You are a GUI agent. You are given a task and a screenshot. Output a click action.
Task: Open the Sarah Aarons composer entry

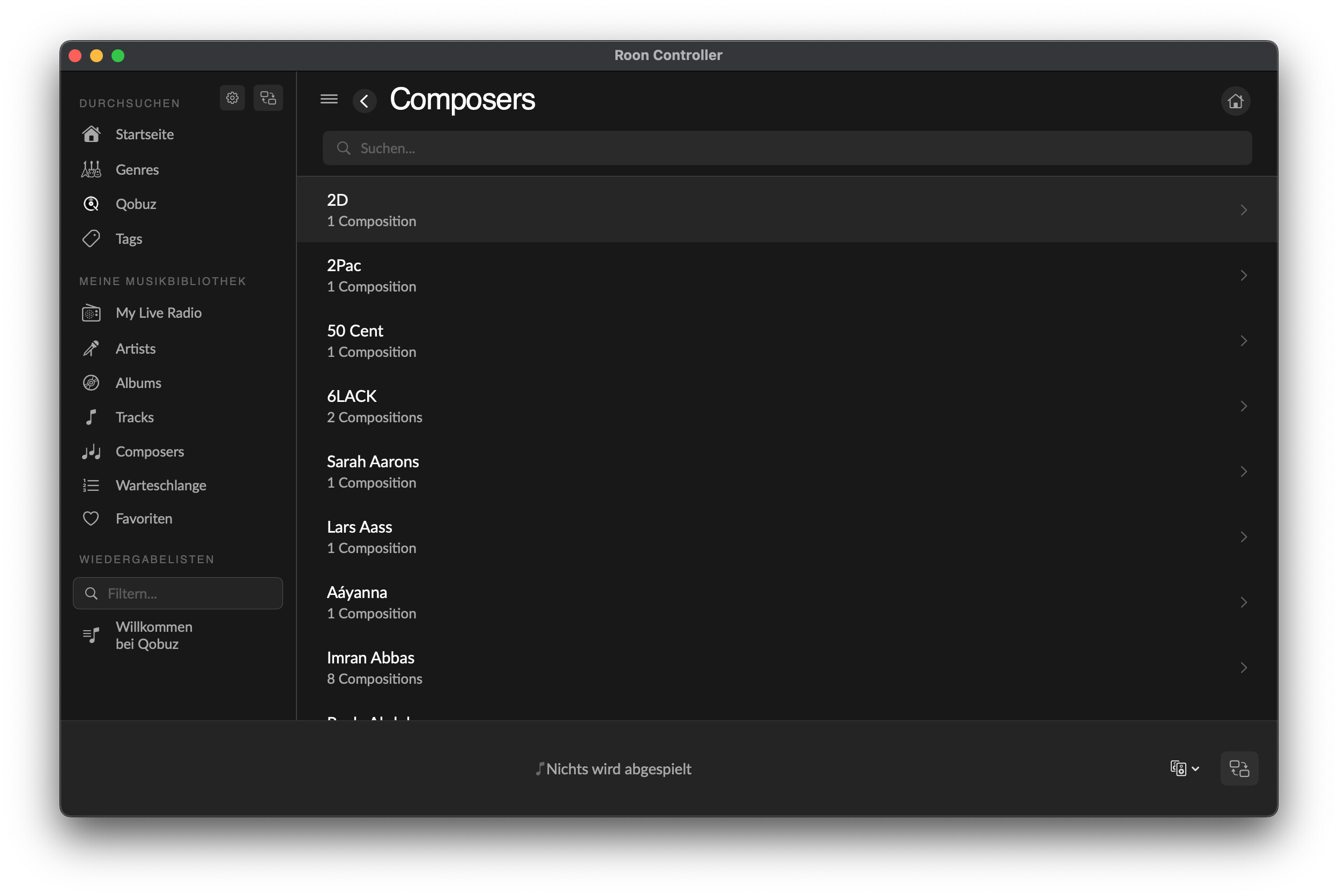point(786,472)
